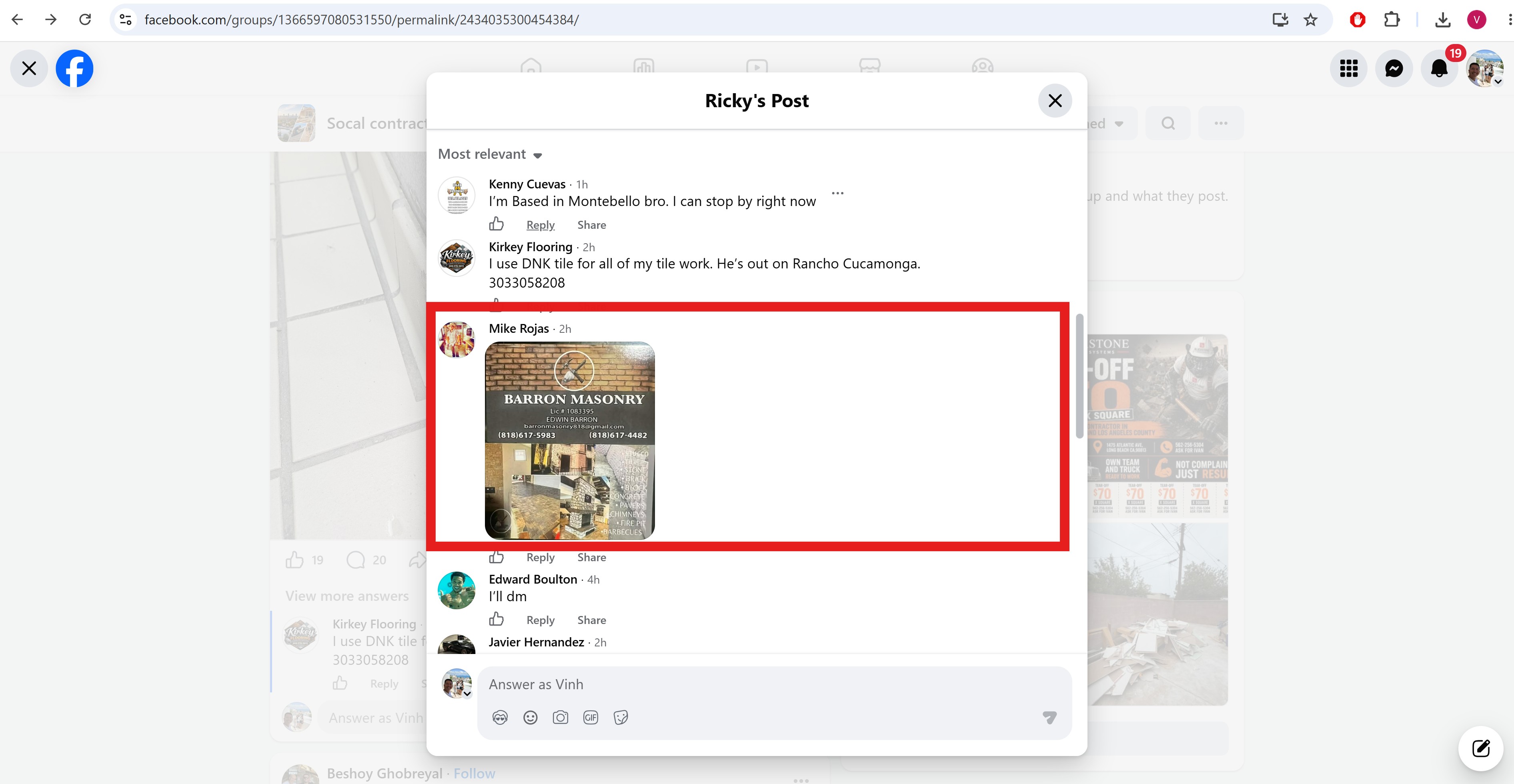Viewport: 1514px width, 784px height.
Task: Open the emoji picker in the answer box
Action: 530,718
